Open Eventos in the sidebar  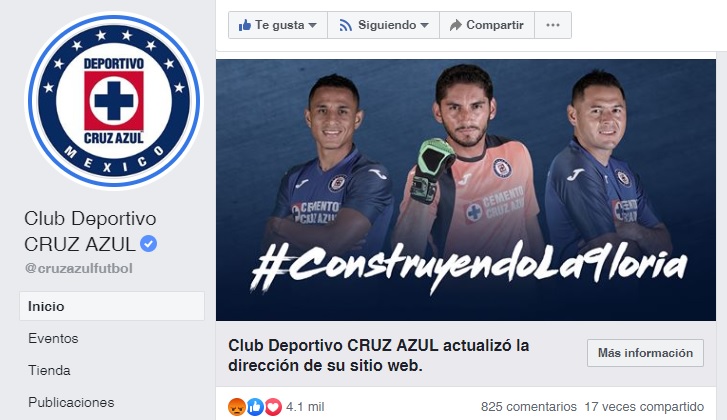(53, 338)
